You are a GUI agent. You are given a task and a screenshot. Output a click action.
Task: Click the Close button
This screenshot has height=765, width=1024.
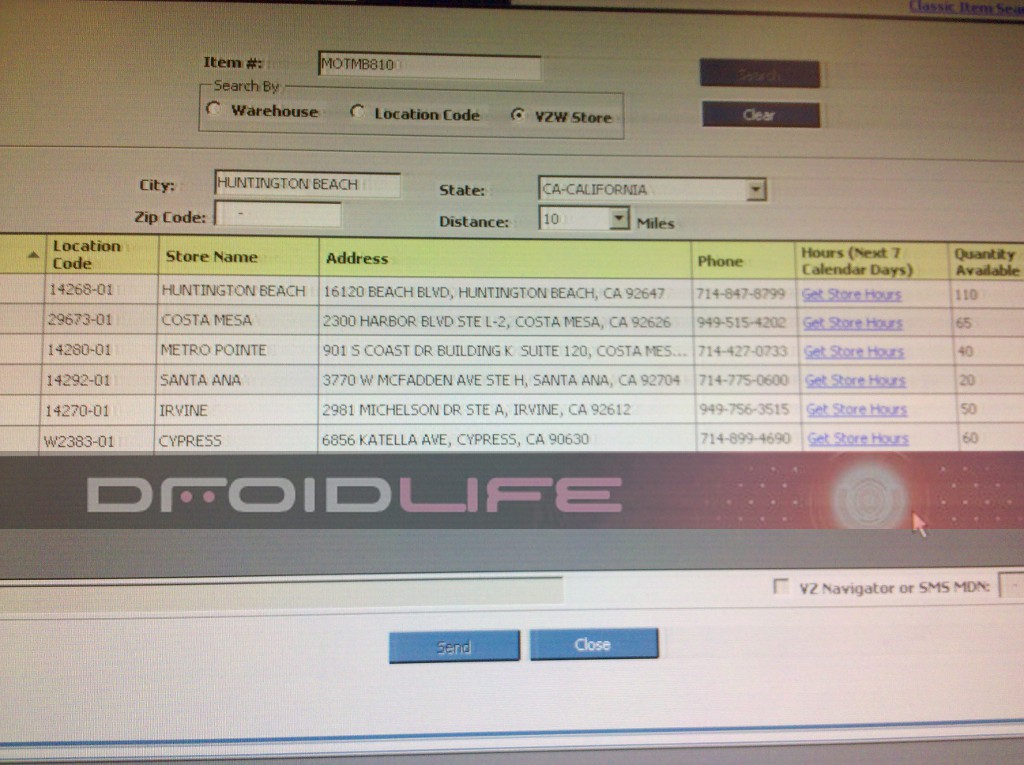pyautogui.click(x=594, y=644)
